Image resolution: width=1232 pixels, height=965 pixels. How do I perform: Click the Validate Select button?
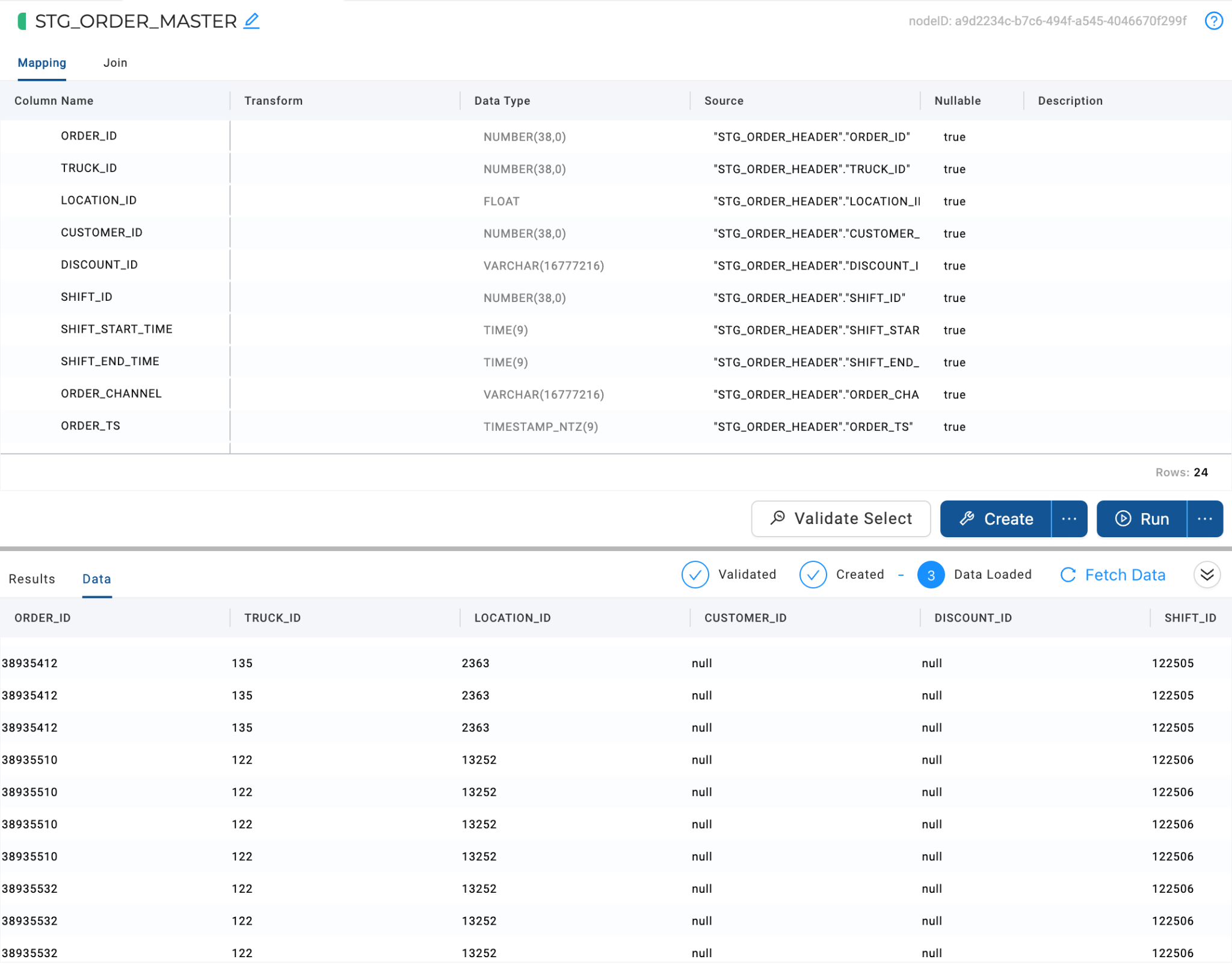pyautogui.click(x=841, y=519)
